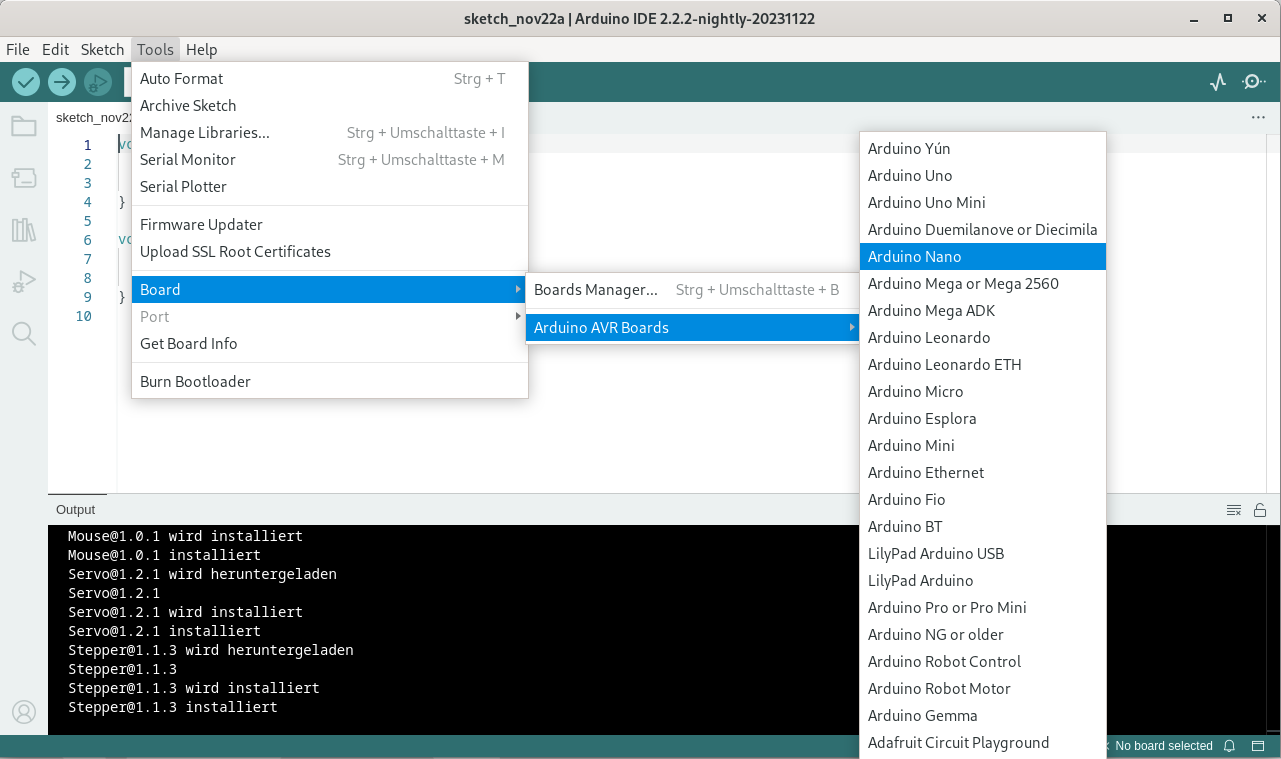
Task: Select Auto Format in Tools menu
Action: point(330,78)
